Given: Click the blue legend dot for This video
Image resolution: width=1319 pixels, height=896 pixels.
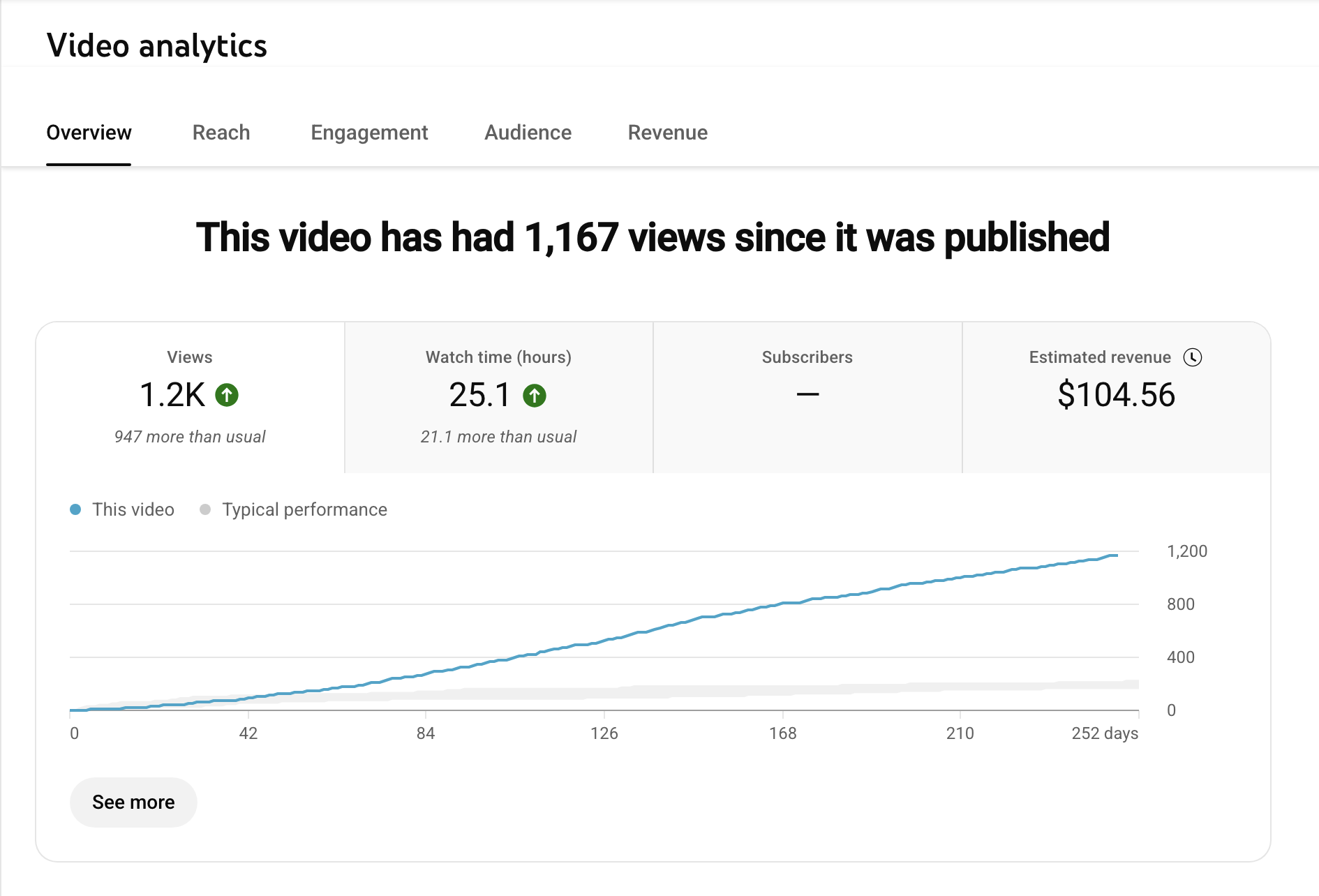Looking at the screenshot, I should (77, 509).
